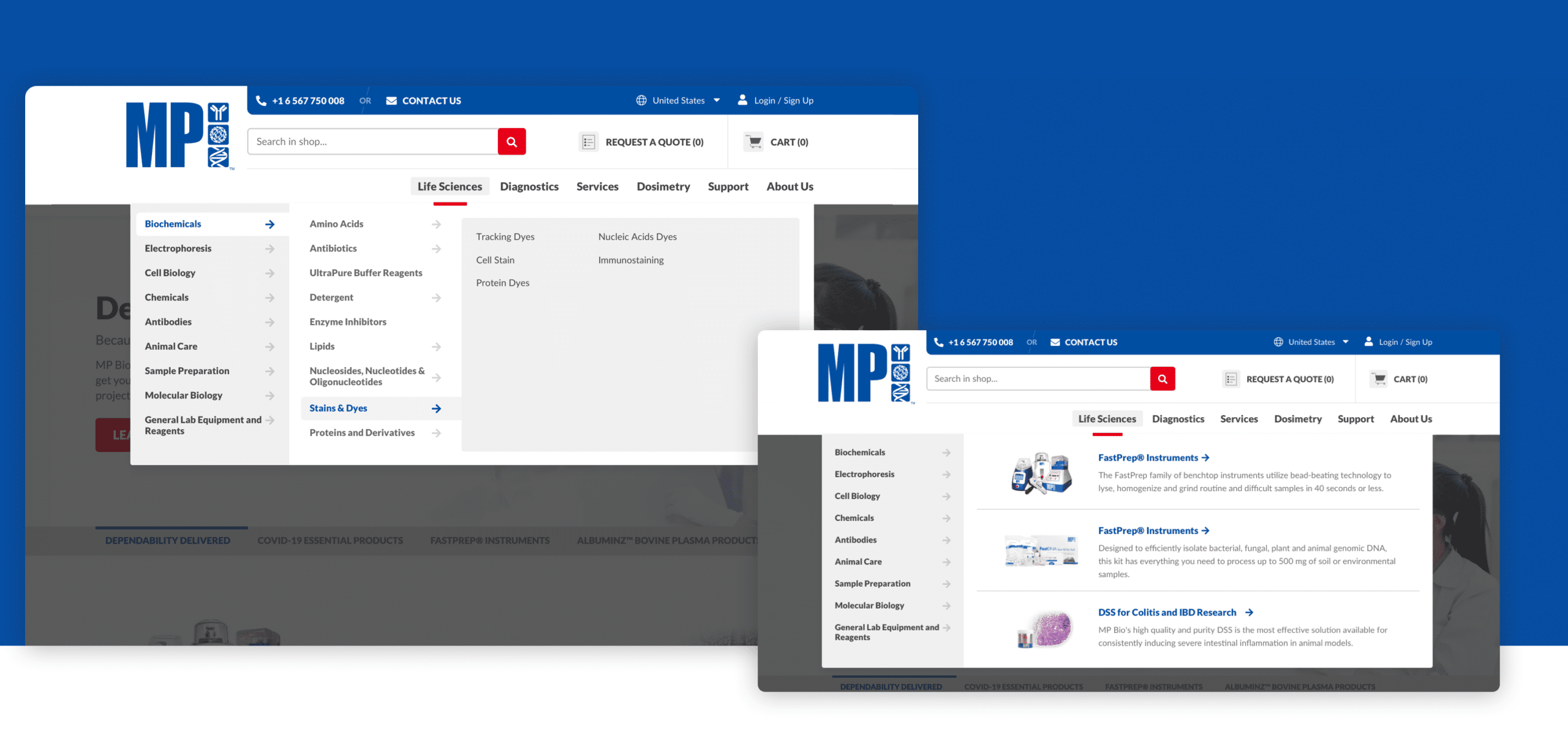This screenshot has width=1568, height=738.
Task: Click Contact Us link in the left window
Action: tap(431, 100)
